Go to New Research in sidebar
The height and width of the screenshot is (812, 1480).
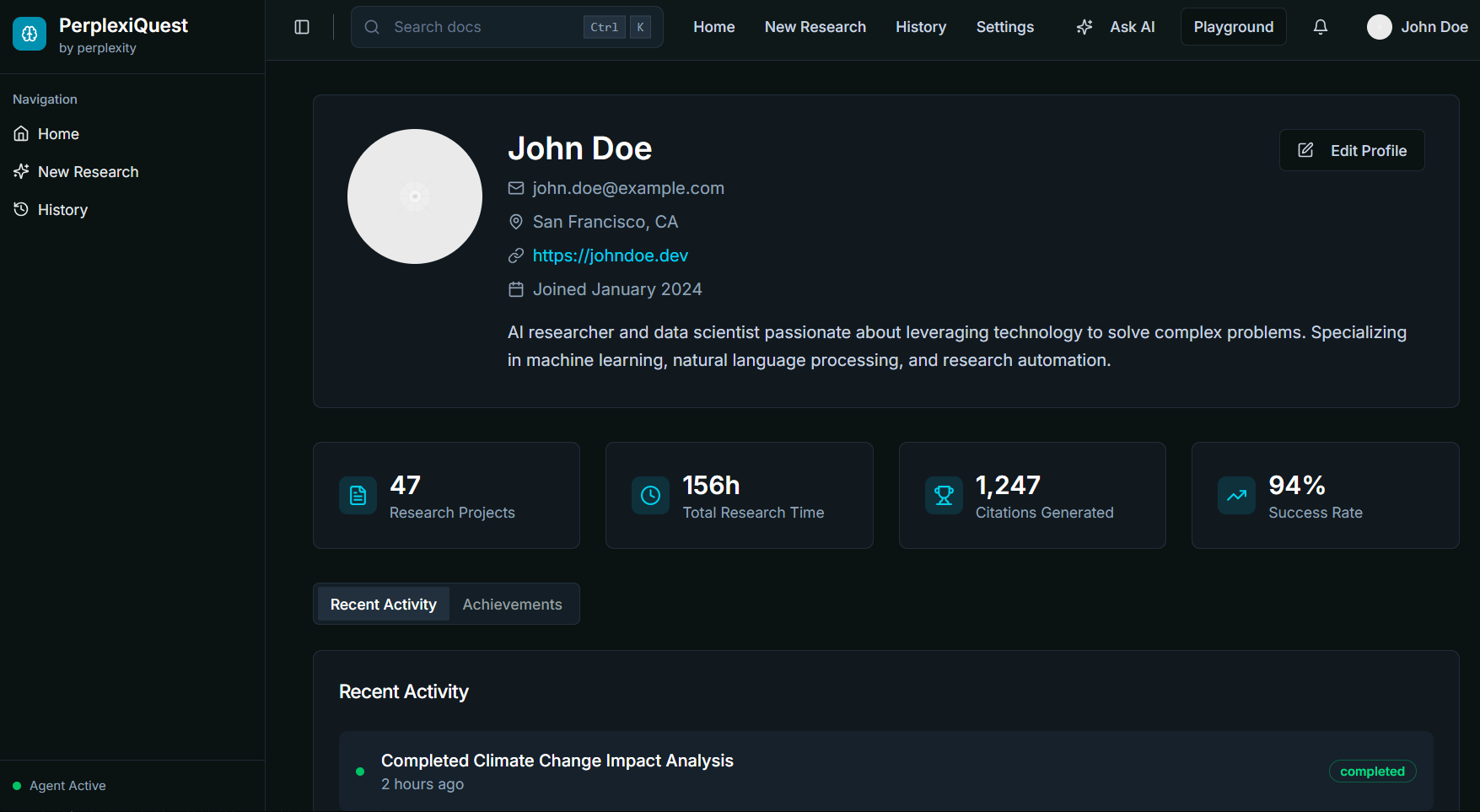(x=89, y=172)
